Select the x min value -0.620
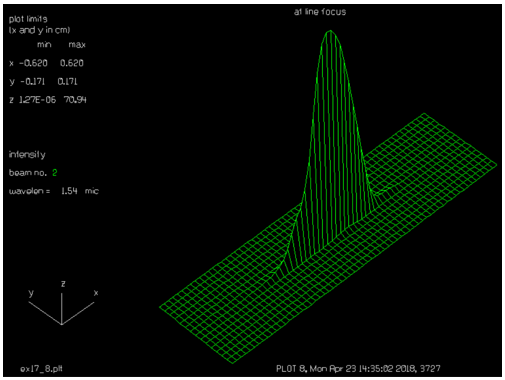Image resolution: width=505 pixels, height=380 pixels. click(x=33, y=63)
